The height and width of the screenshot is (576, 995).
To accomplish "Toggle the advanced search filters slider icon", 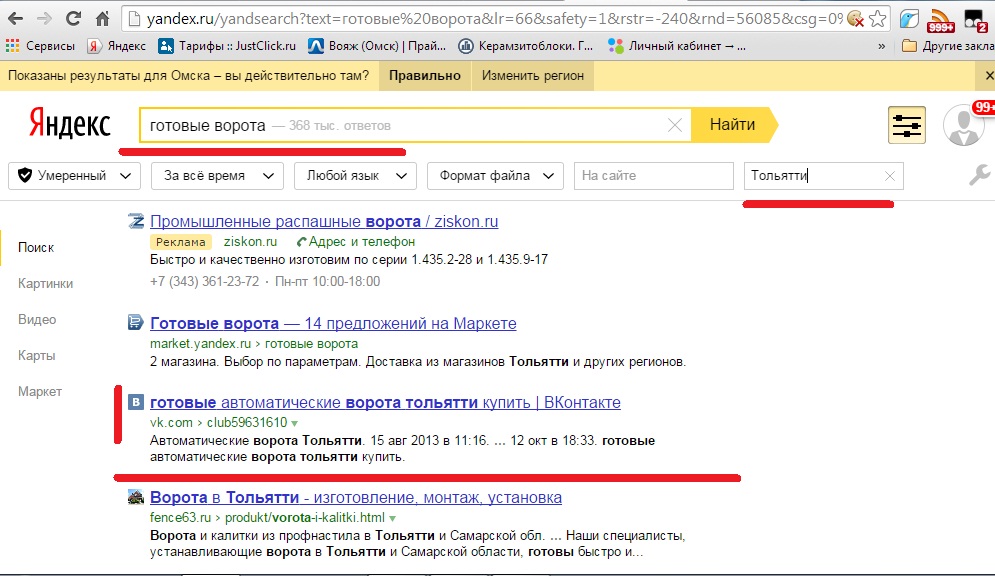I will click(906, 125).
